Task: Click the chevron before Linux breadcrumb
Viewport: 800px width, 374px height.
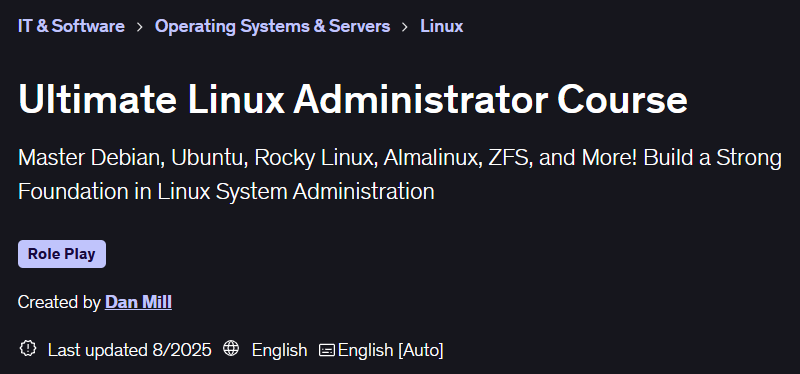Action: (x=405, y=27)
